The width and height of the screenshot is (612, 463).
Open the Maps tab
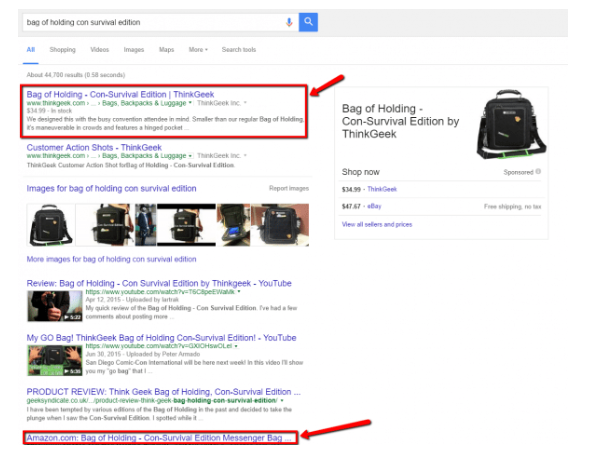[166, 49]
